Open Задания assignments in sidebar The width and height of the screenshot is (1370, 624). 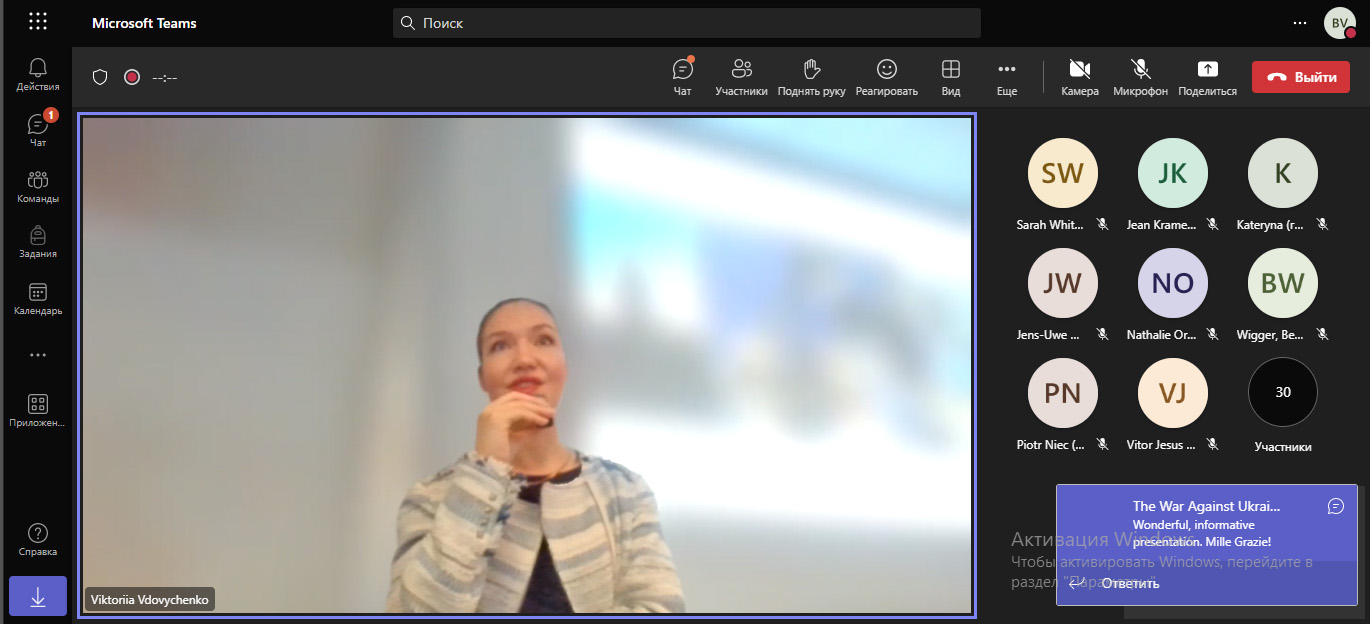tap(38, 241)
